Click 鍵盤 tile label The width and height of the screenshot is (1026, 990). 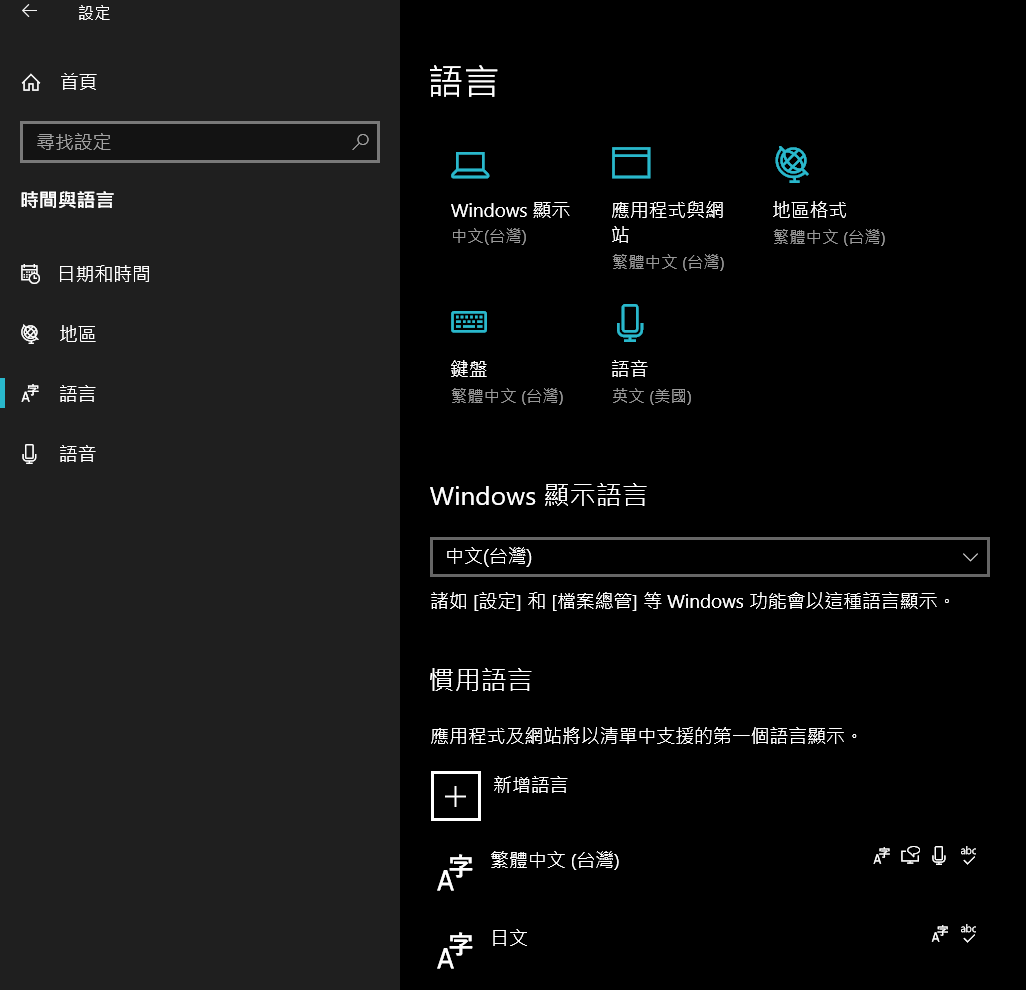(x=469, y=369)
